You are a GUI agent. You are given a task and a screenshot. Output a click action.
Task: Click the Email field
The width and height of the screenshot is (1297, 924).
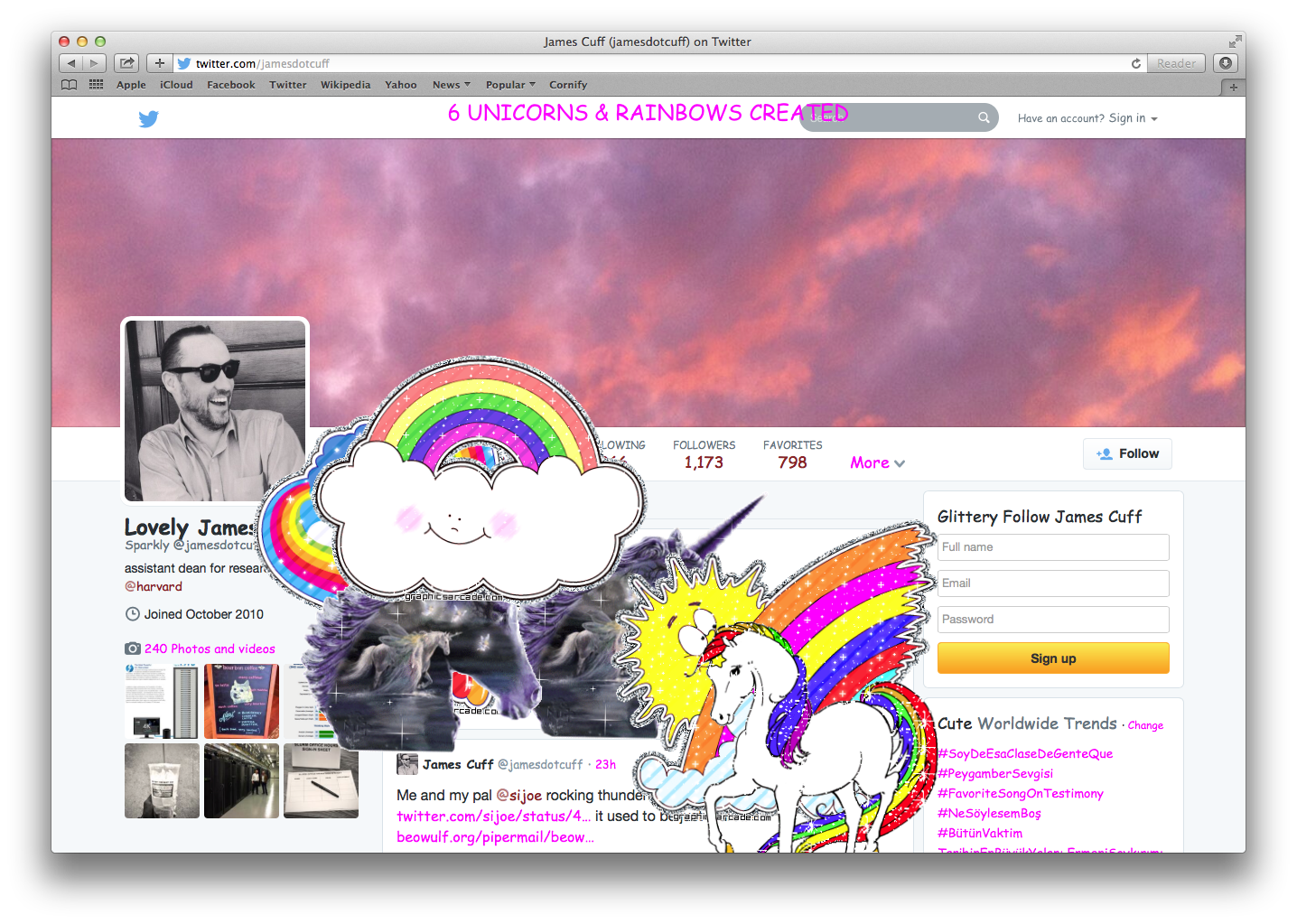pyautogui.click(x=1053, y=583)
